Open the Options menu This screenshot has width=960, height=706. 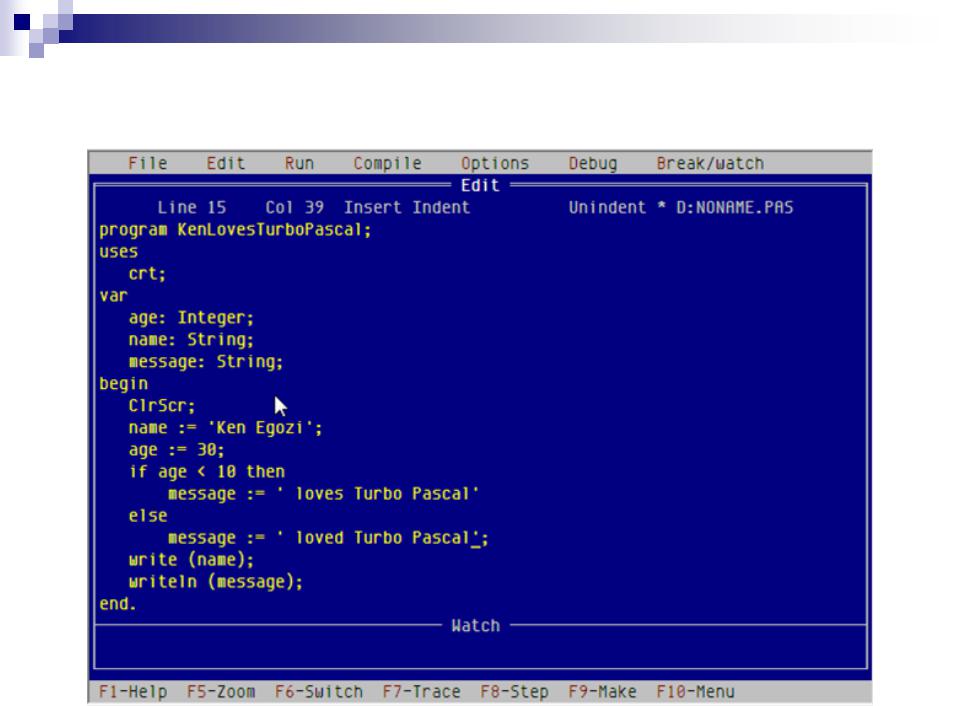pyautogui.click(x=495, y=163)
